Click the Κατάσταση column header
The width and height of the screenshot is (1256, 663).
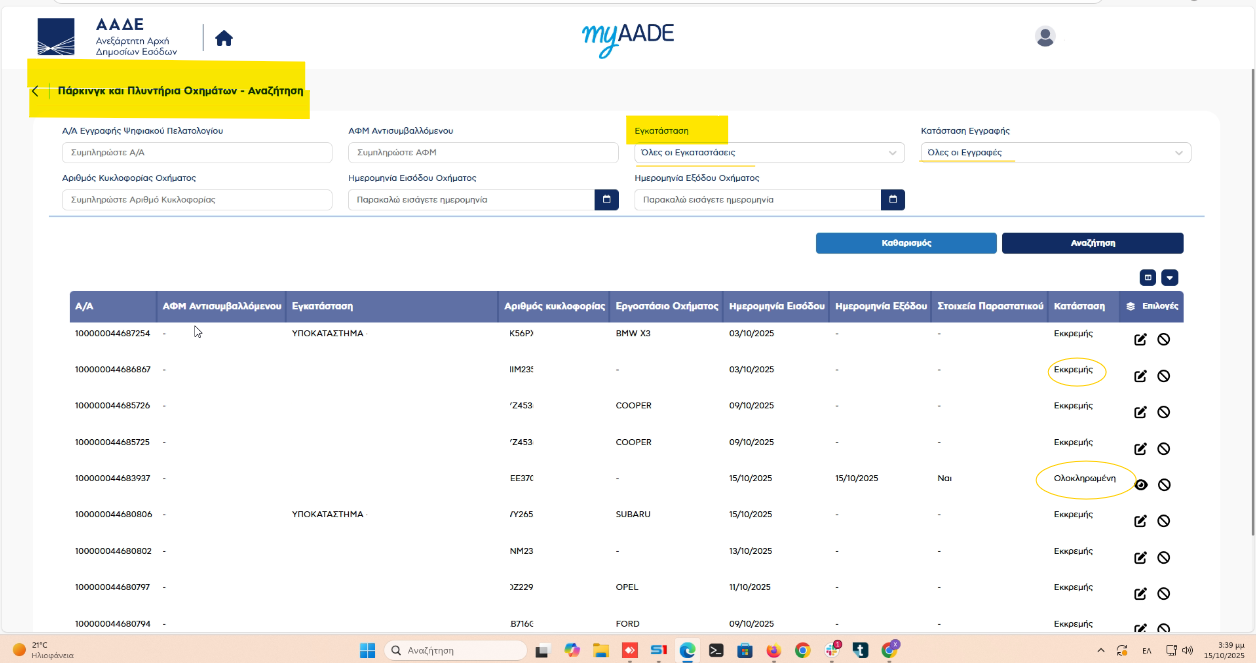click(1079, 306)
